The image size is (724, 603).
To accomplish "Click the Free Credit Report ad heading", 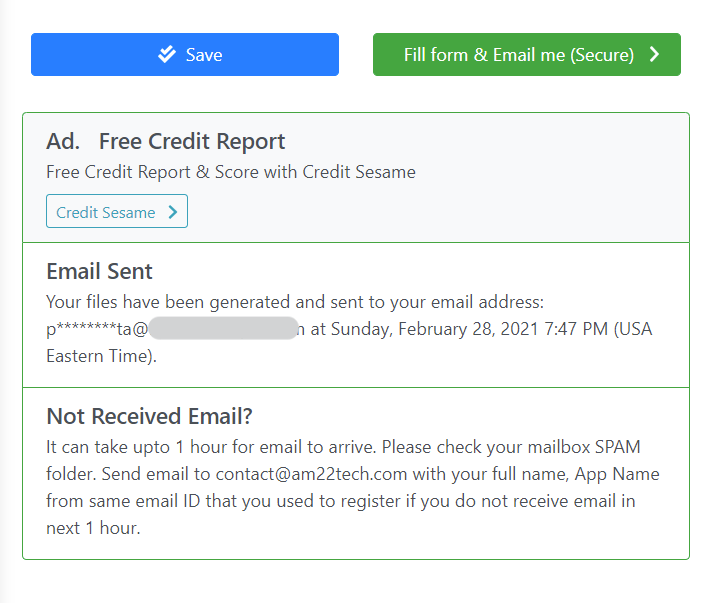I will click(192, 141).
